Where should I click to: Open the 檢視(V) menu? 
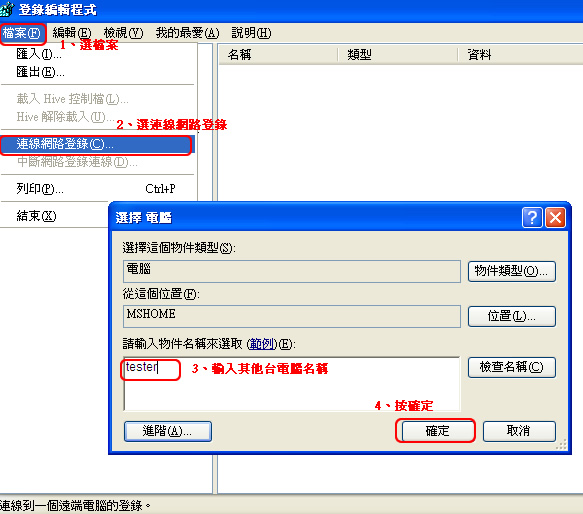pyautogui.click(x=123, y=33)
